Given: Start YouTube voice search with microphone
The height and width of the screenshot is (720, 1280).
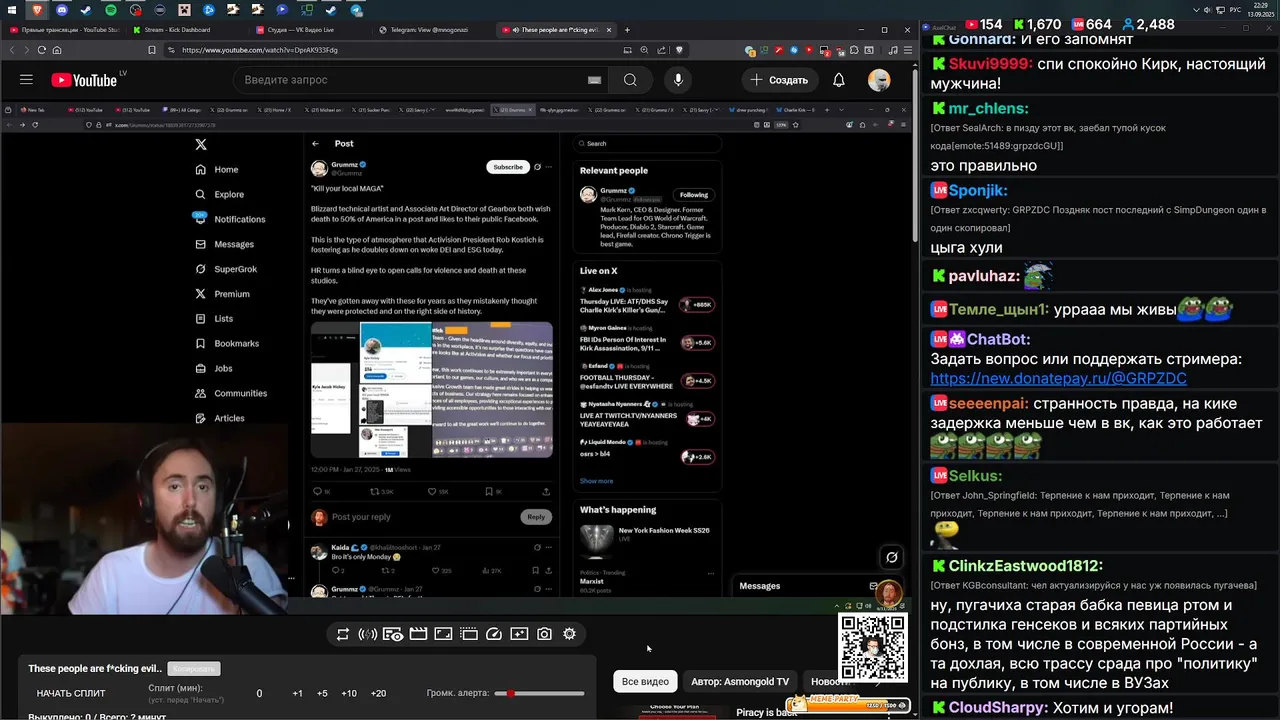Looking at the screenshot, I should point(678,80).
